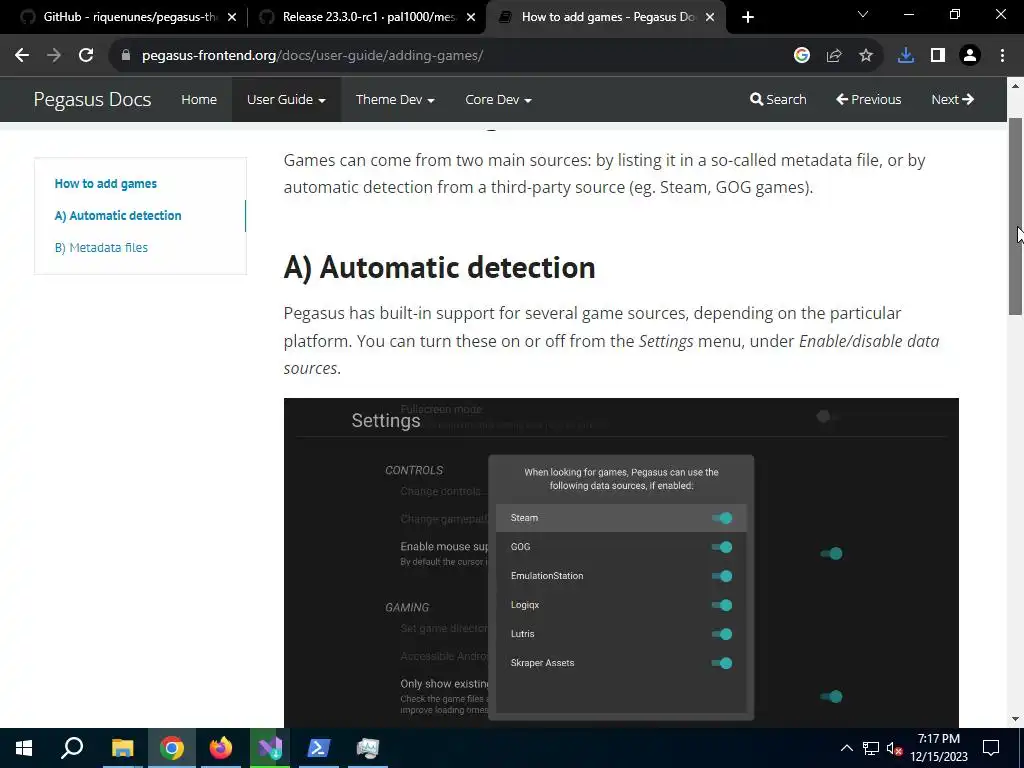Open the notification center icon
This screenshot has height=768, width=1024.
point(991,748)
